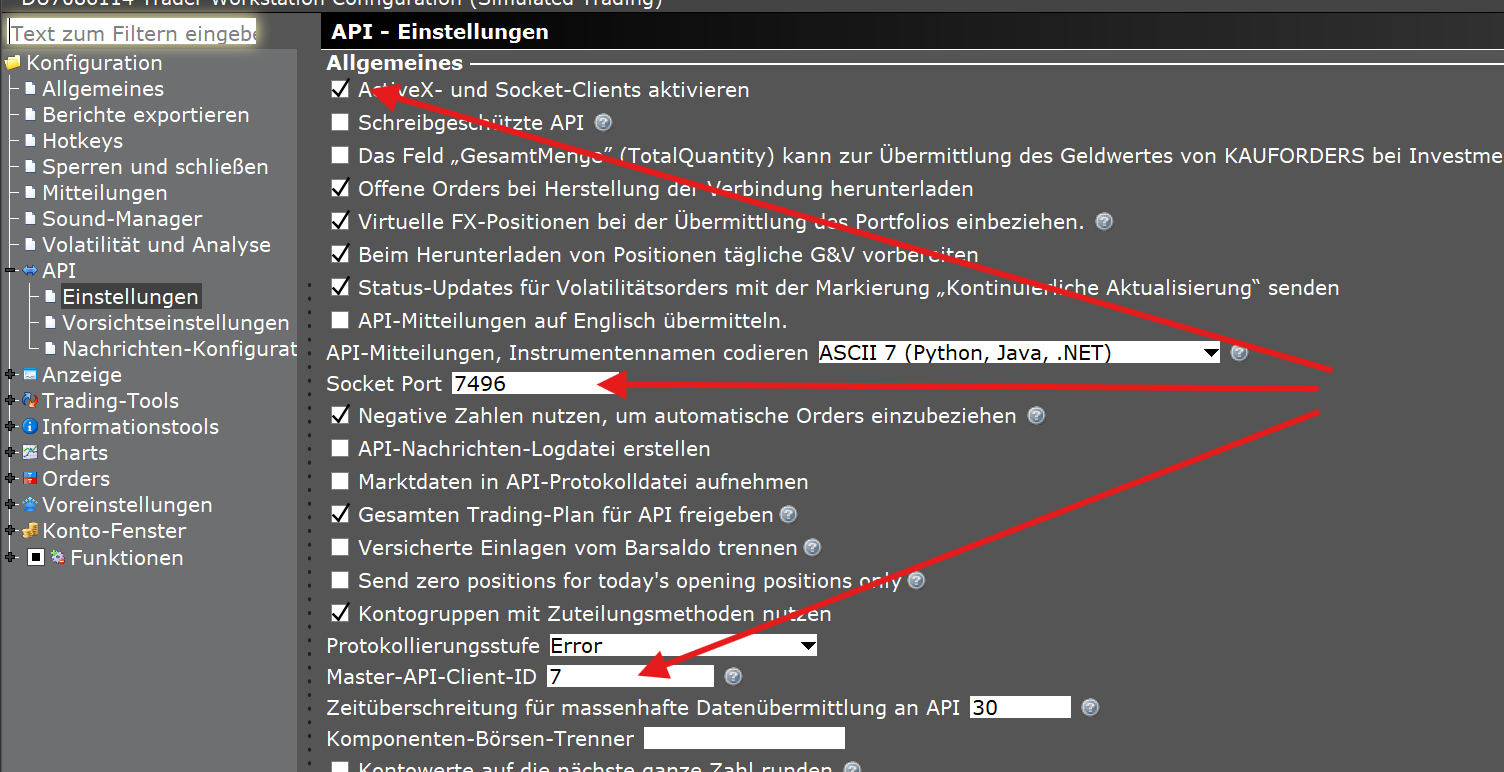Click the help icon next to "Virtuelle FX-Positionen"
Image resolution: width=1504 pixels, height=772 pixels.
point(1104,221)
